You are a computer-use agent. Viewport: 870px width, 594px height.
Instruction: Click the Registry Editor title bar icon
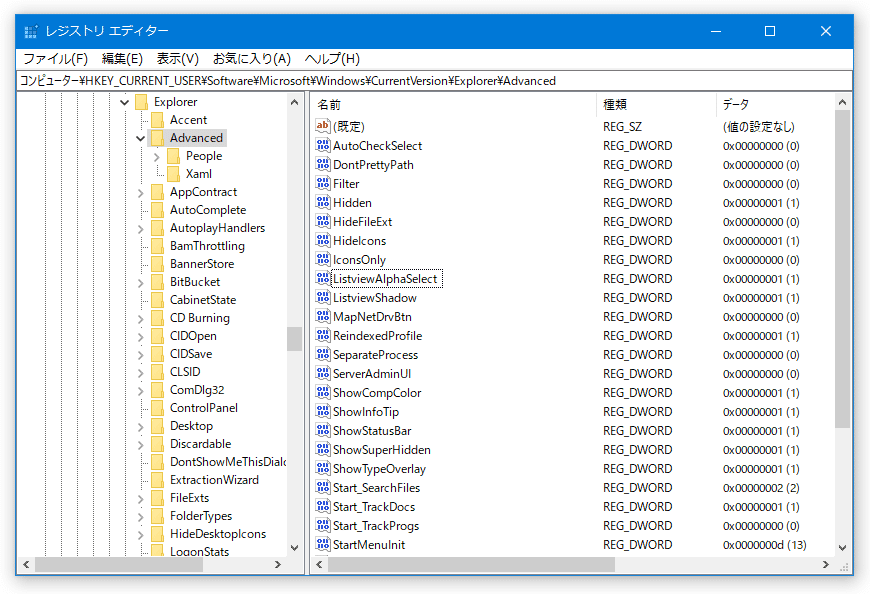[30, 31]
